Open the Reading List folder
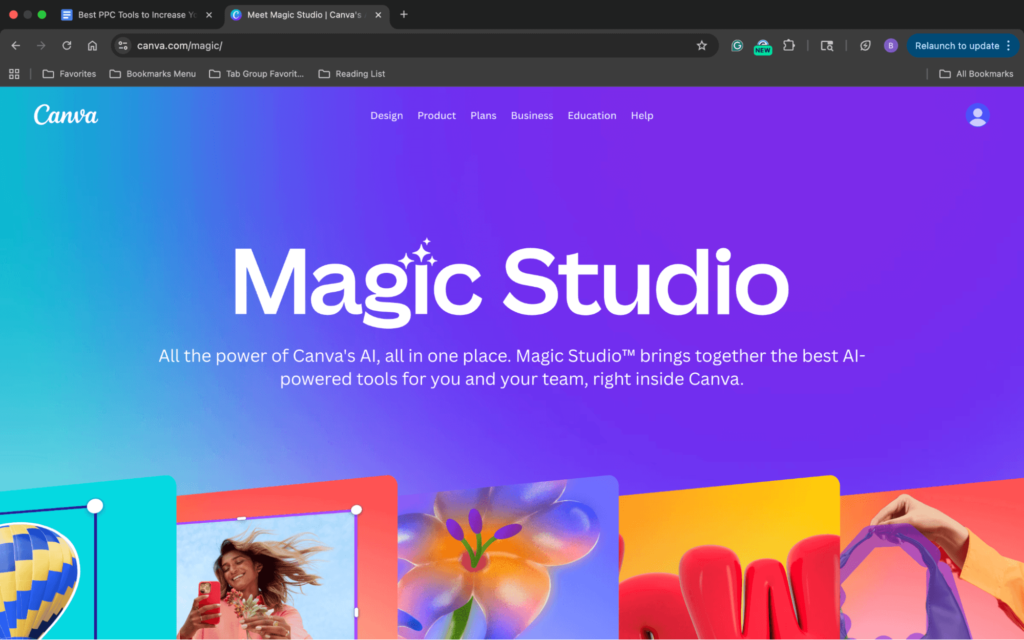The image size is (1024, 640). (351, 74)
